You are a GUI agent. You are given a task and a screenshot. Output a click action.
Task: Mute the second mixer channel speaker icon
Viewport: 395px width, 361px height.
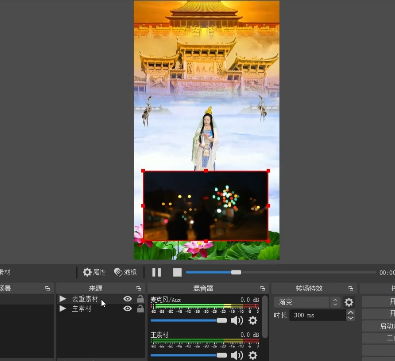pyautogui.click(x=237, y=355)
